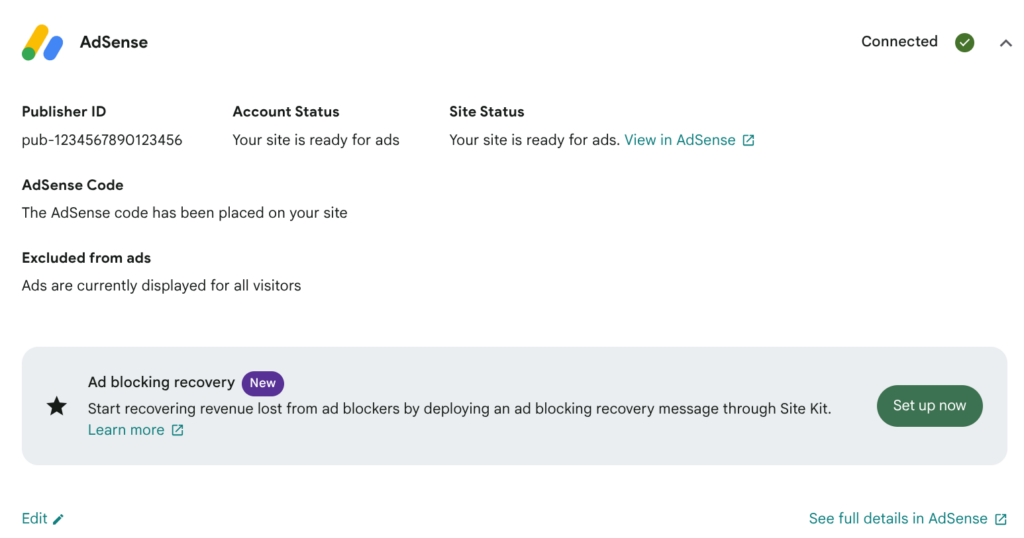Click the Edit link
The height and width of the screenshot is (538, 1024).
34,519
